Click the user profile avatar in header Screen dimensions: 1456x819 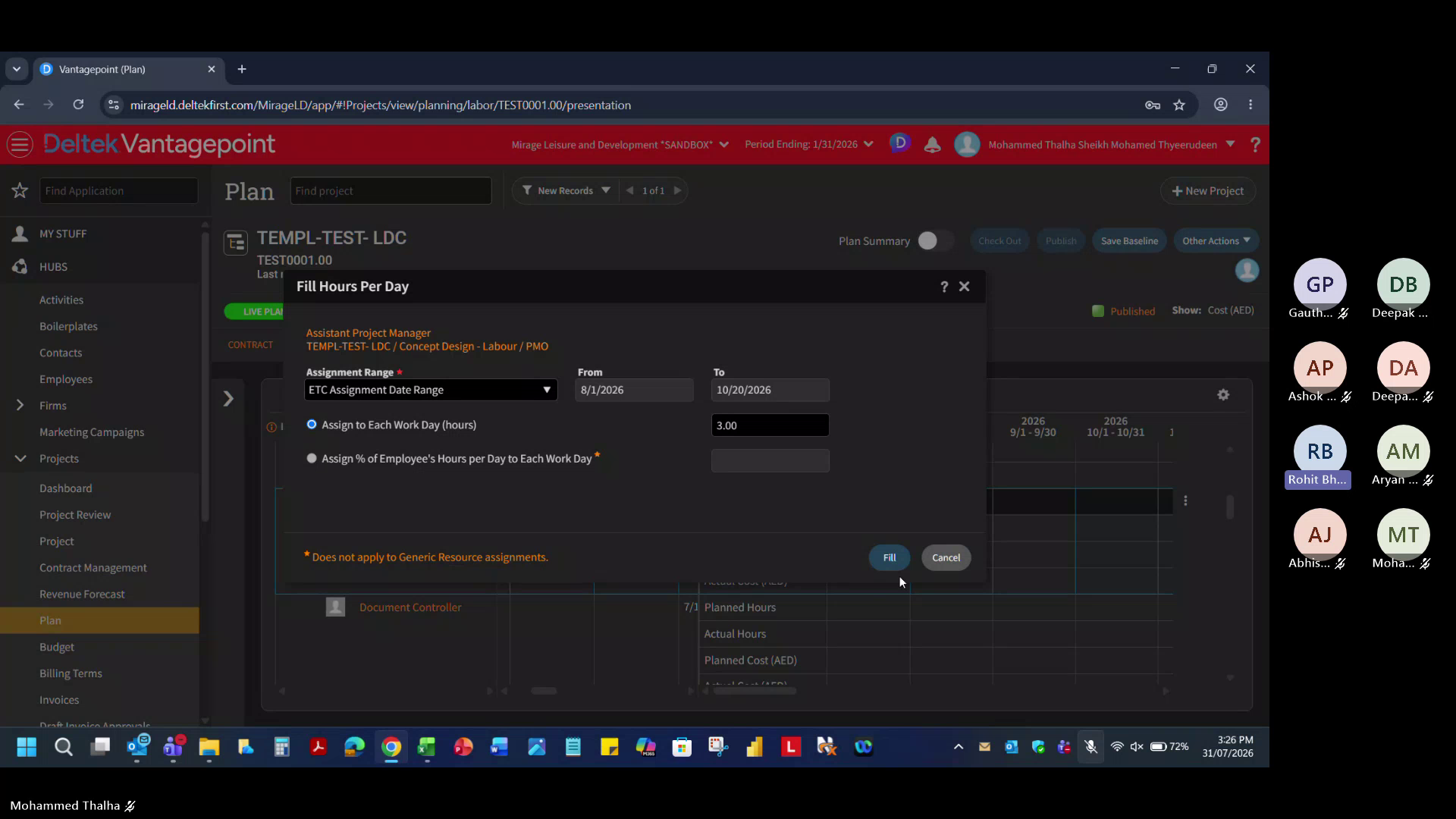[967, 144]
